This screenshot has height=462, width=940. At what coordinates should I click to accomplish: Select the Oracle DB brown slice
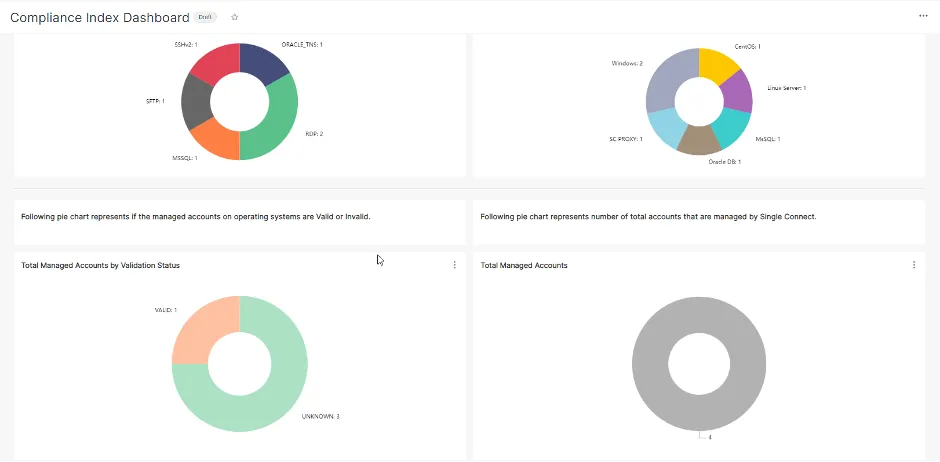(699, 140)
